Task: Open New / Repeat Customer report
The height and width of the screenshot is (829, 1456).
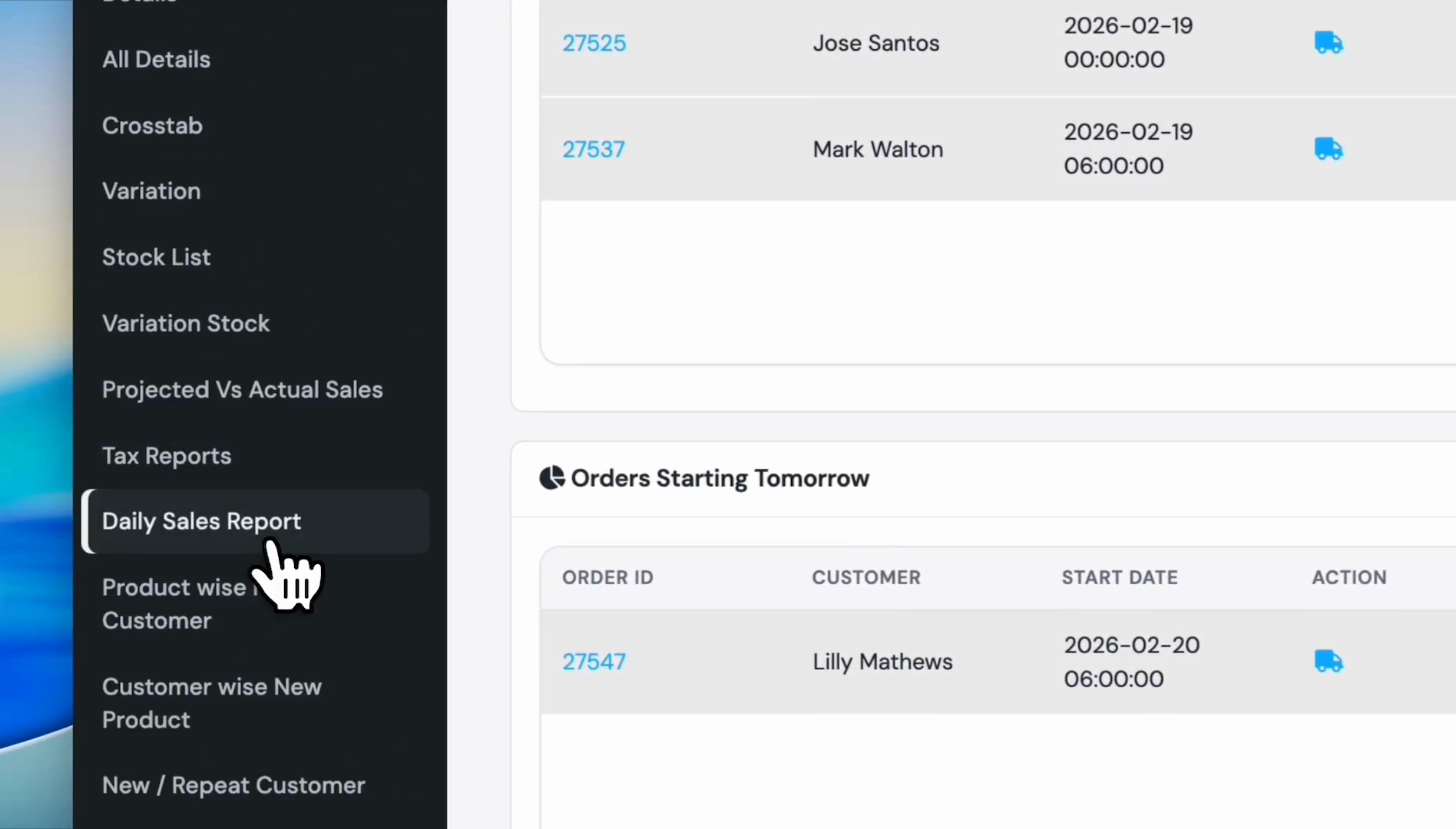Action: click(x=233, y=785)
